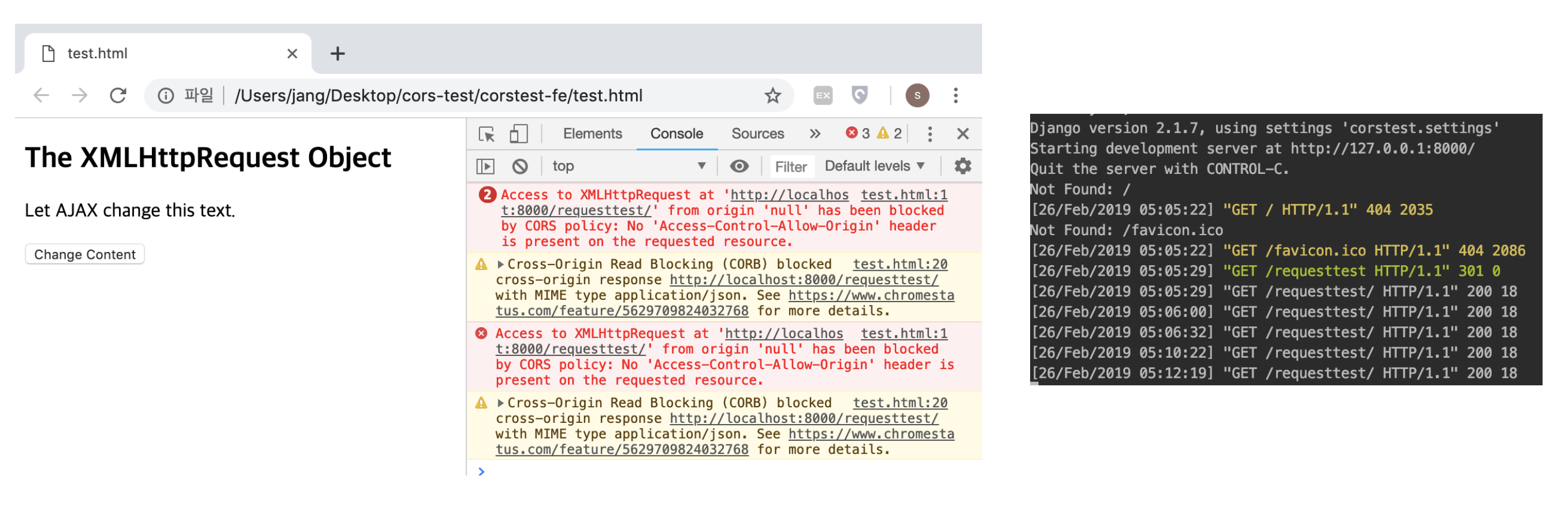Image resolution: width=1568 pixels, height=513 pixels.
Task: Click the shield extension icon
Action: point(860,95)
